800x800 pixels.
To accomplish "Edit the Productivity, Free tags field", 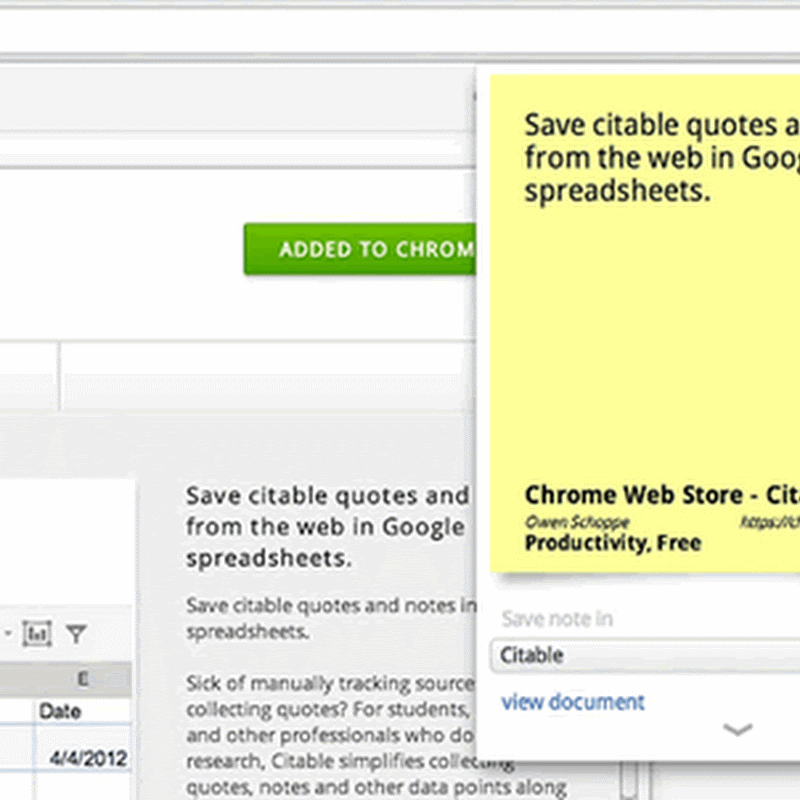I will pyautogui.click(x=612, y=544).
